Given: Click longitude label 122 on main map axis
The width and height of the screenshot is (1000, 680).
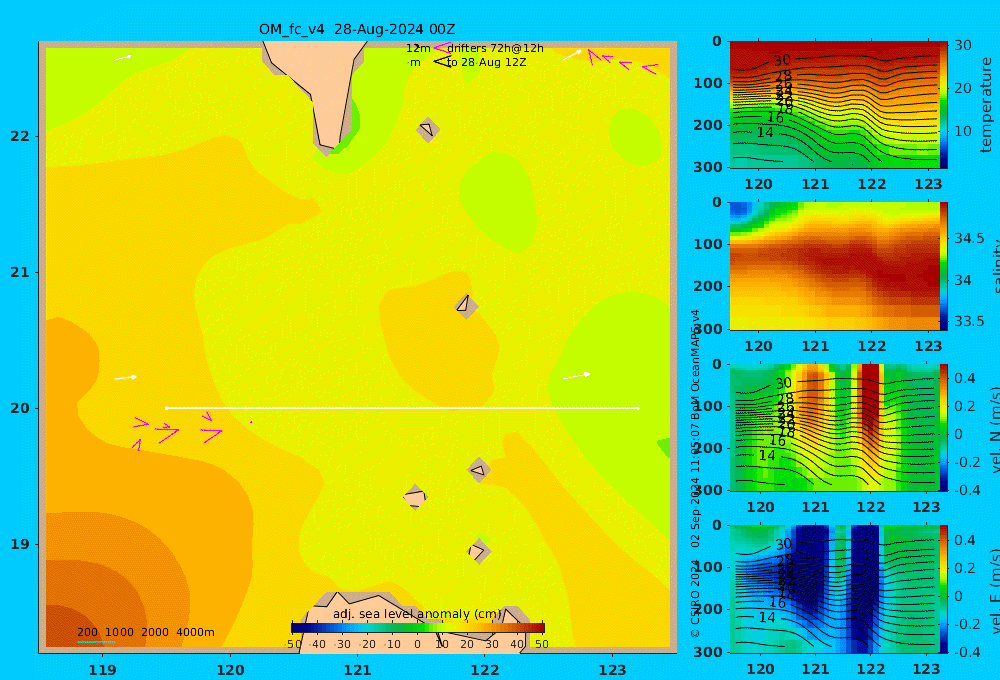Looking at the screenshot, I should [x=485, y=670].
